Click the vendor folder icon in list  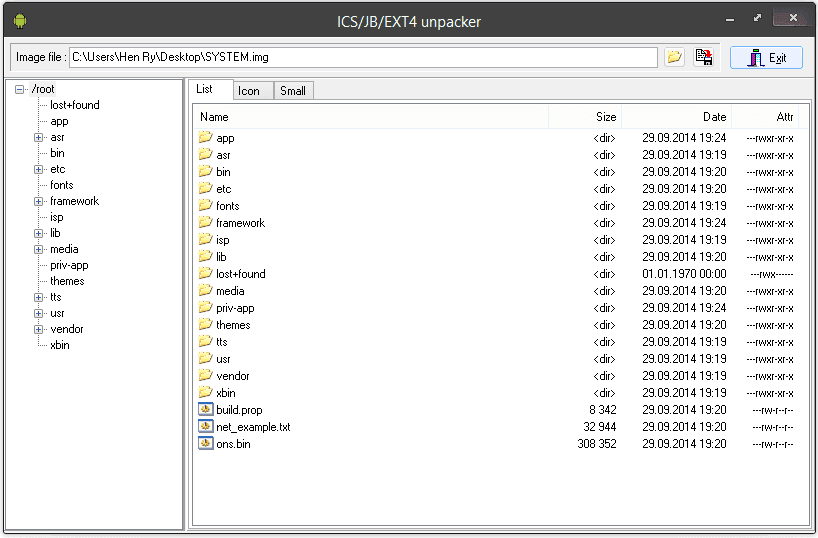point(206,375)
